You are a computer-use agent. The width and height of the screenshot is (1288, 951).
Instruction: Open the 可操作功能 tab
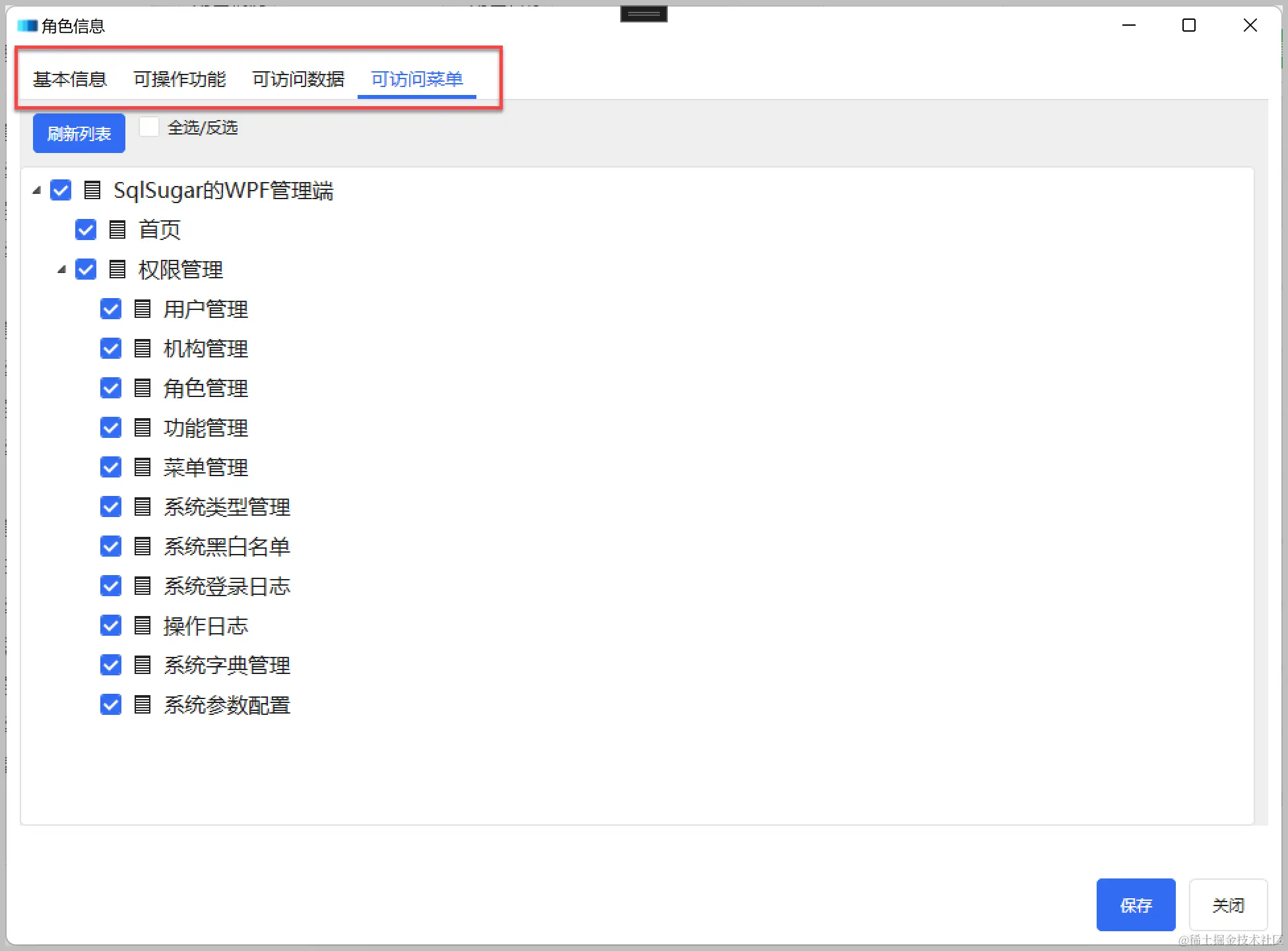179,79
